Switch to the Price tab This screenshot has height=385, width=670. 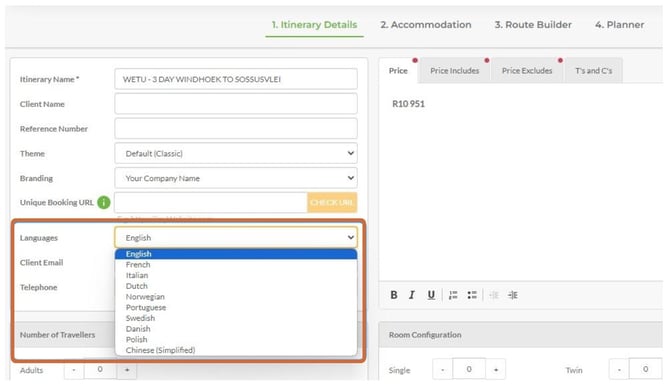(x=398, y=71)
